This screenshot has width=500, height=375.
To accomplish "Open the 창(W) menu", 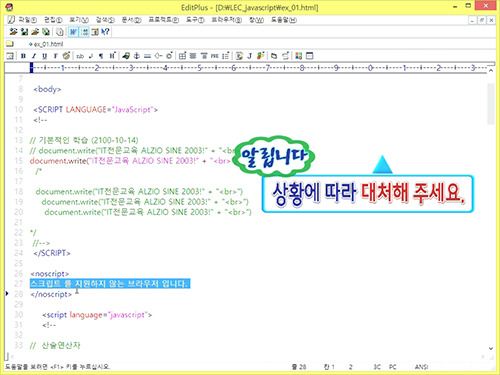I will 256,20.
